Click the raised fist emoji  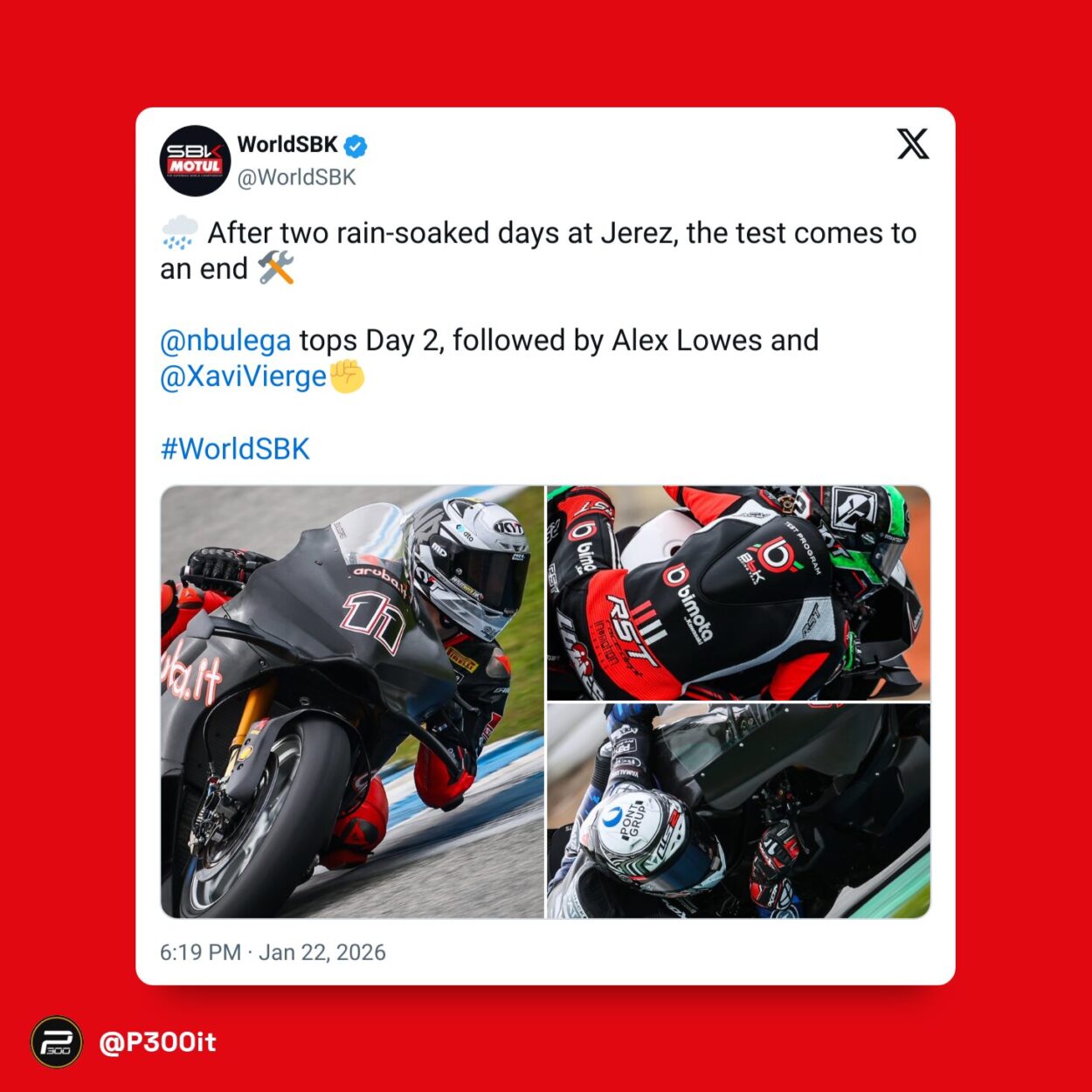point(347,377)
